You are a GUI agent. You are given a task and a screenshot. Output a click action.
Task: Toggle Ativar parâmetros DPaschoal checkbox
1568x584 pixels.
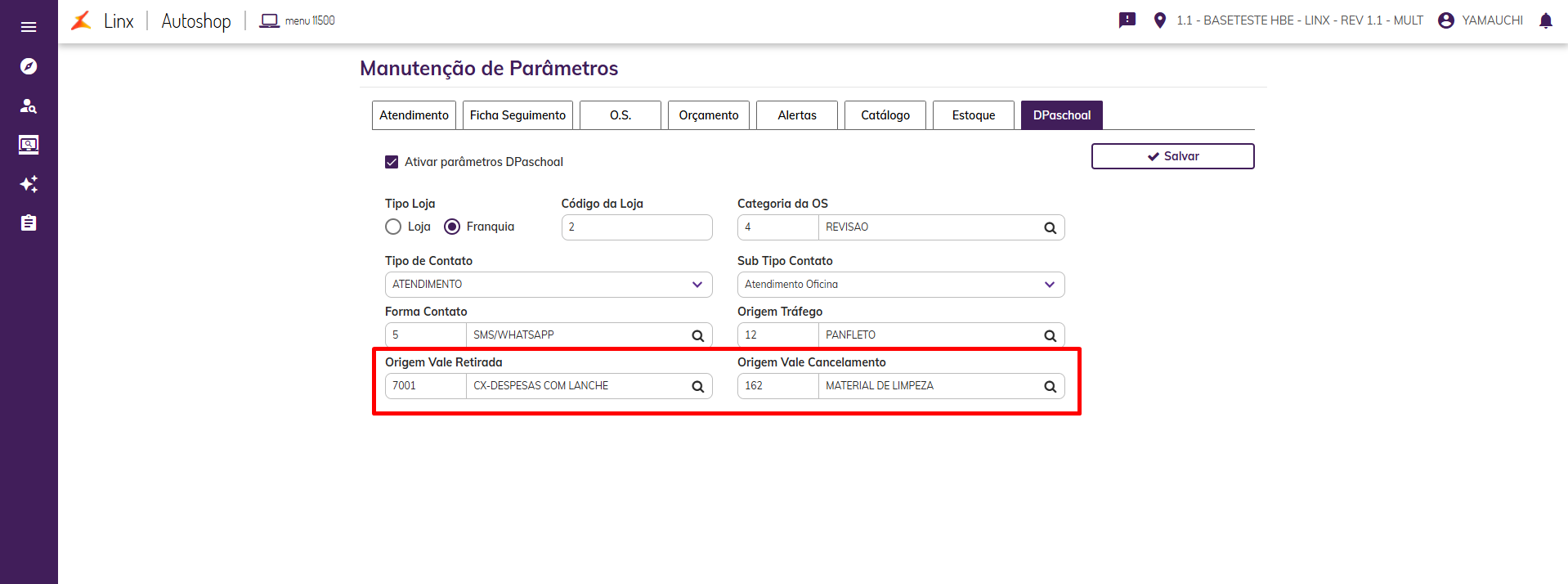pyautogui.click(x=392, y=162)
